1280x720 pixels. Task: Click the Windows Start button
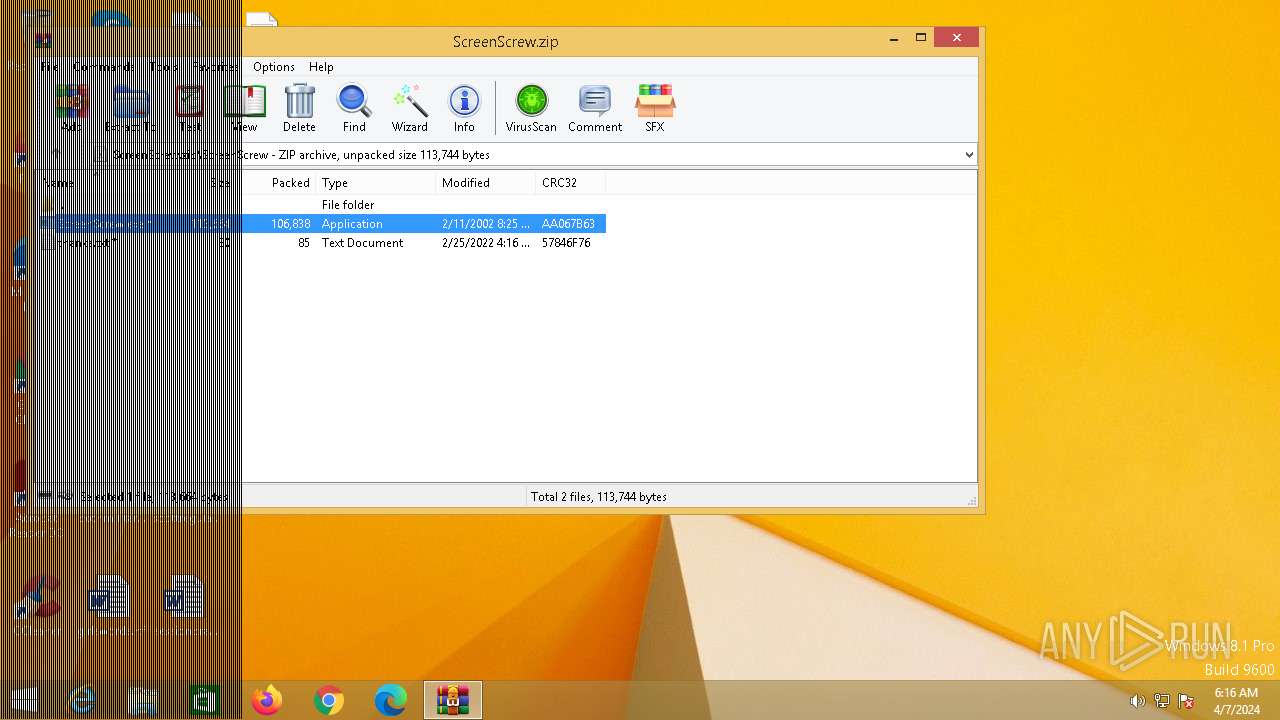click(x=24, y=700)
